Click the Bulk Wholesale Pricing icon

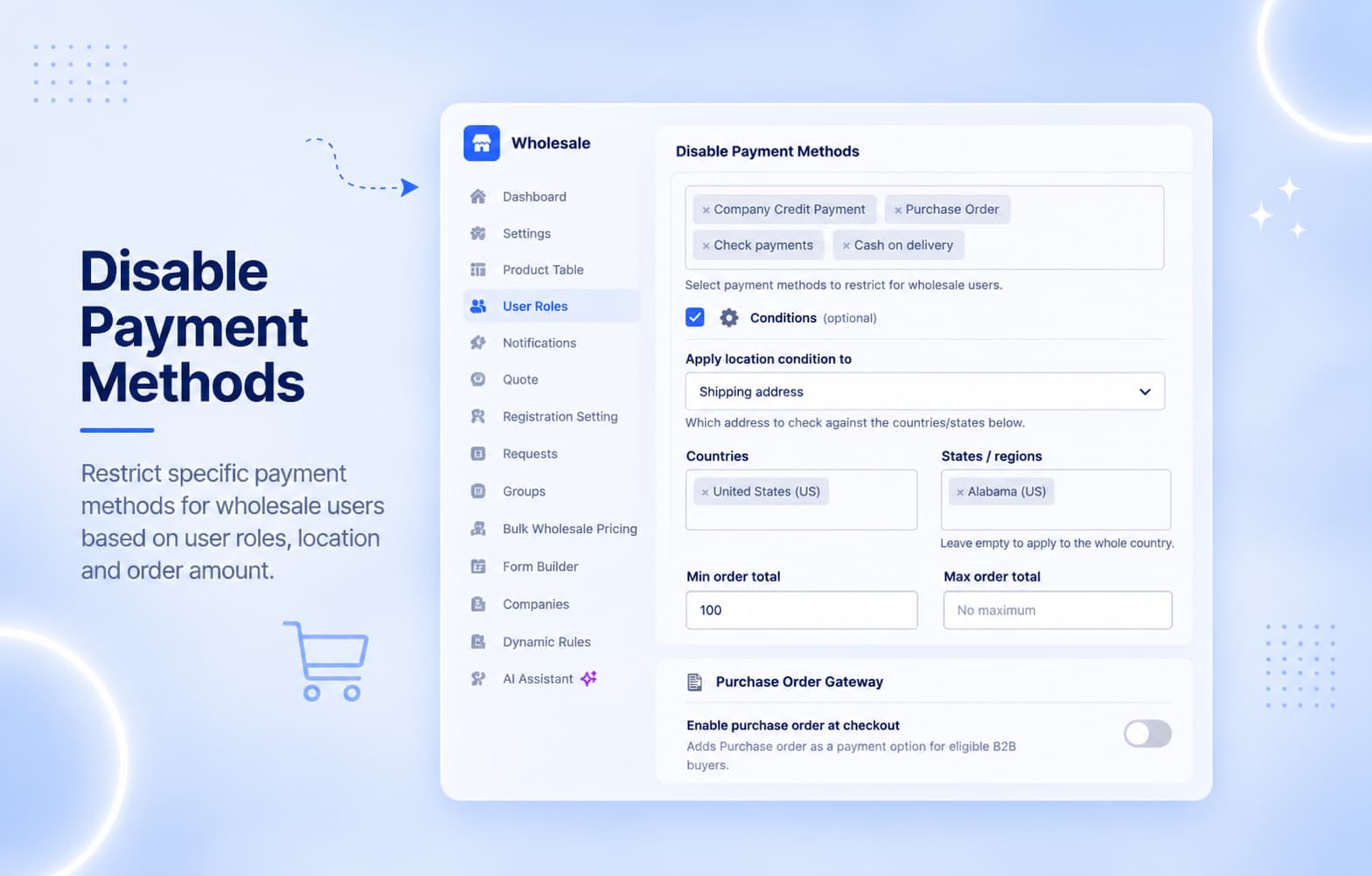tap(478, 529)
